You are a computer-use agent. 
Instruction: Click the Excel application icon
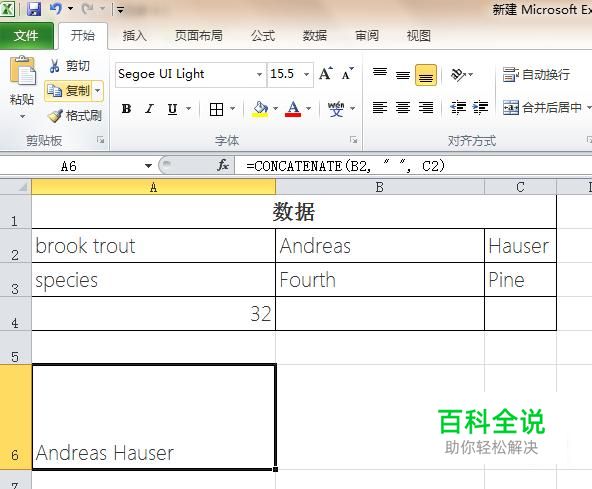[x=7, y=8]
